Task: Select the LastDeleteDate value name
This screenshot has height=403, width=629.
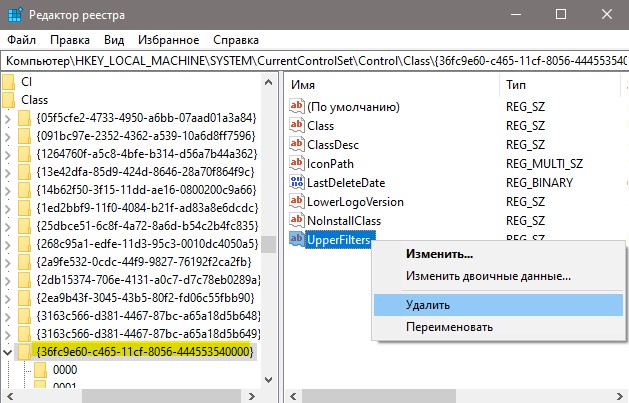Action: (x=346, y=183)
